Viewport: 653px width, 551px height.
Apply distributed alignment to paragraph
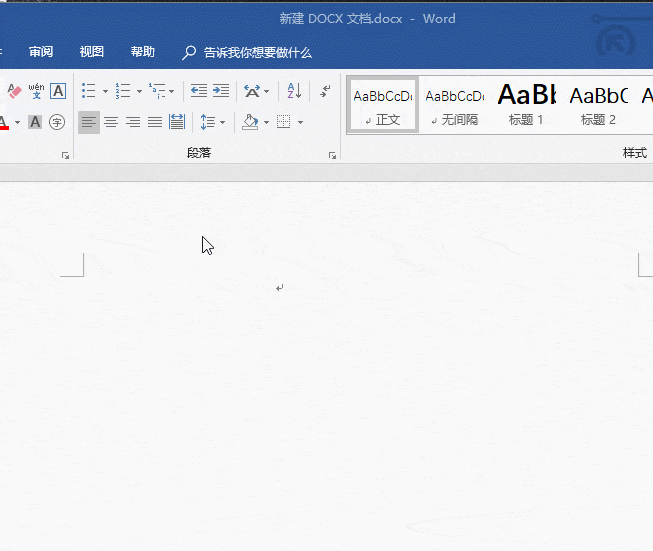177,122
